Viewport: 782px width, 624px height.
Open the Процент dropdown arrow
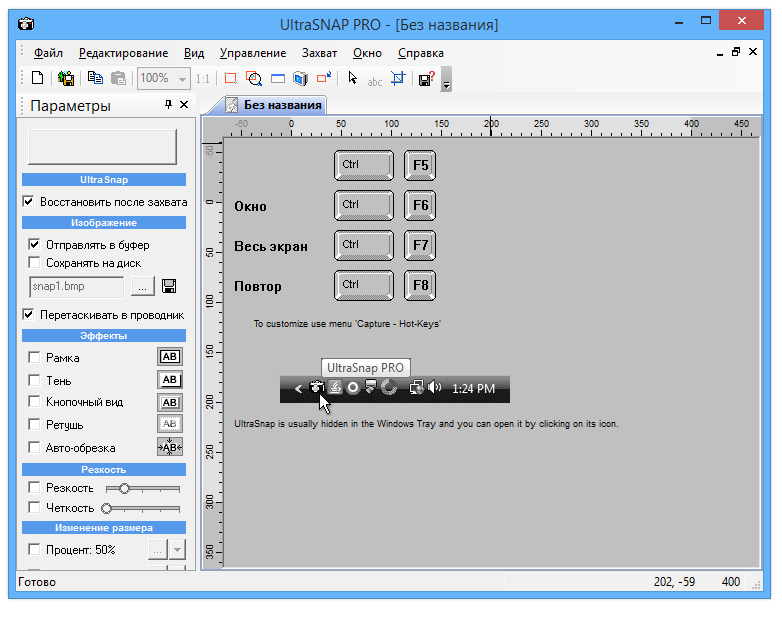click(x=177, y=550)
